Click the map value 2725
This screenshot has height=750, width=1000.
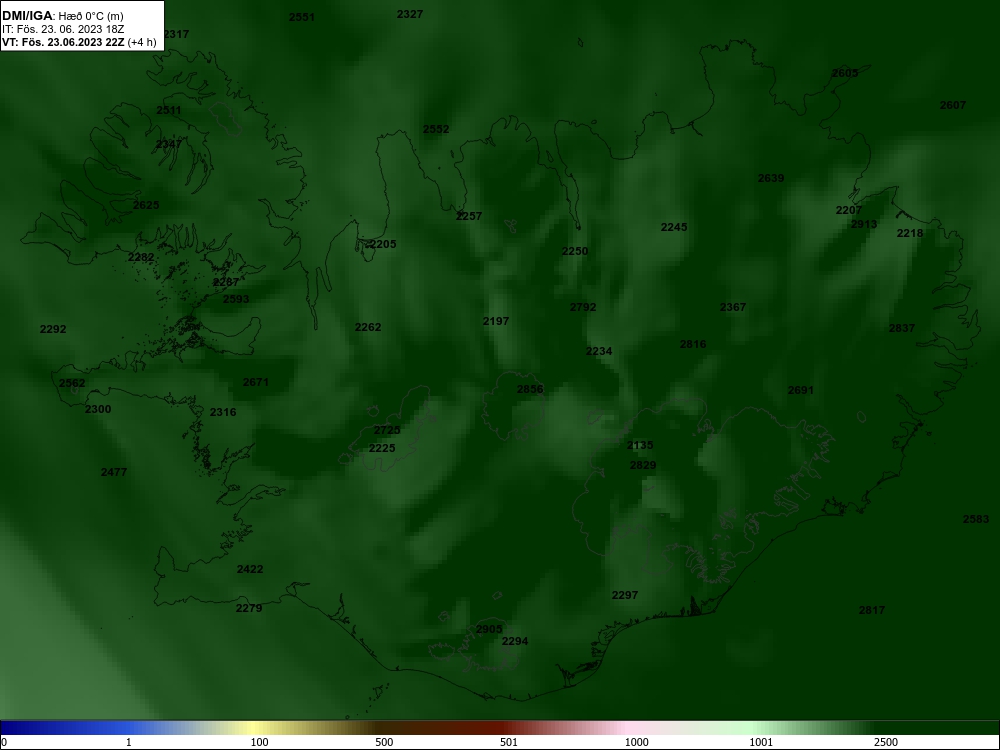click(387, 430)
